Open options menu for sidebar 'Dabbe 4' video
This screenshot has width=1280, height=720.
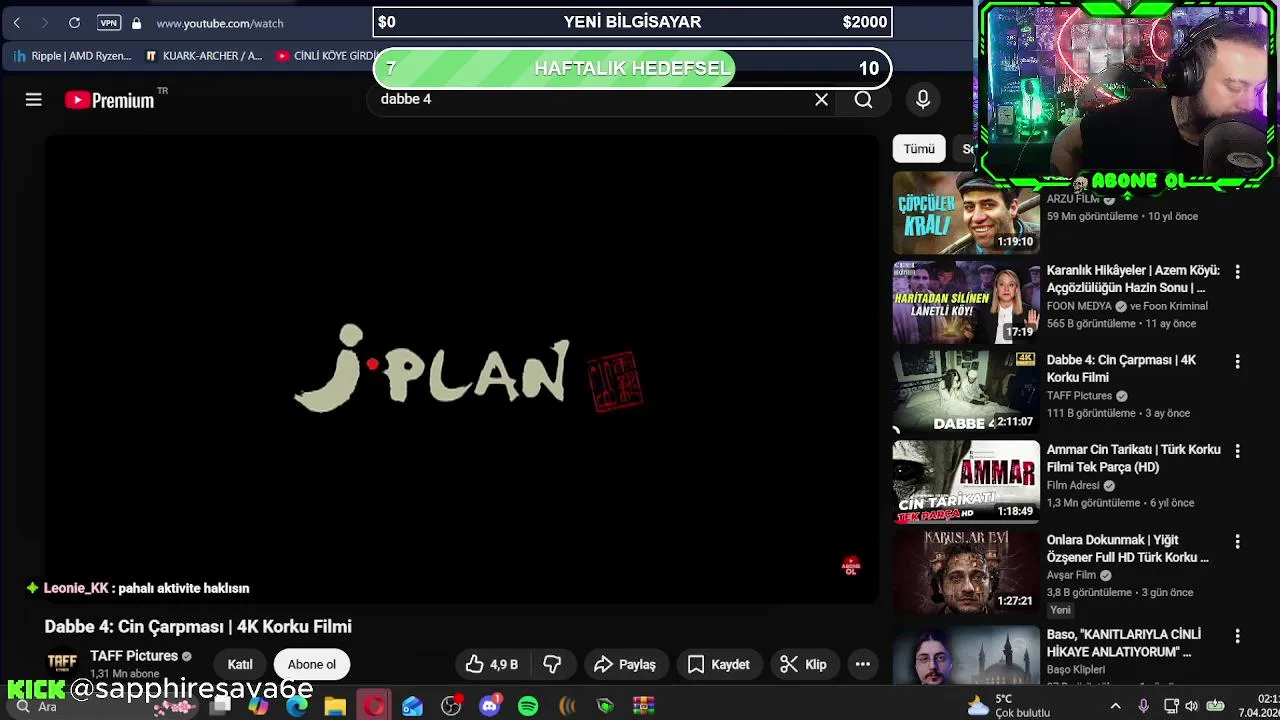[1237, 362]
